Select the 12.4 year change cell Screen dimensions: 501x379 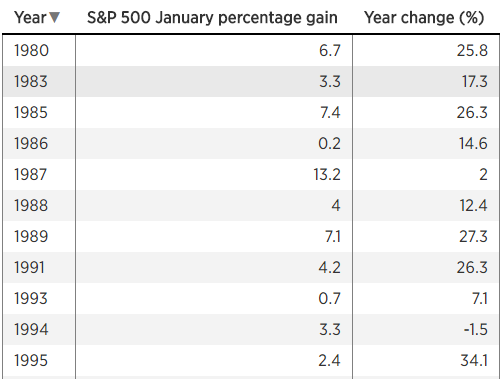pos(473,205)
